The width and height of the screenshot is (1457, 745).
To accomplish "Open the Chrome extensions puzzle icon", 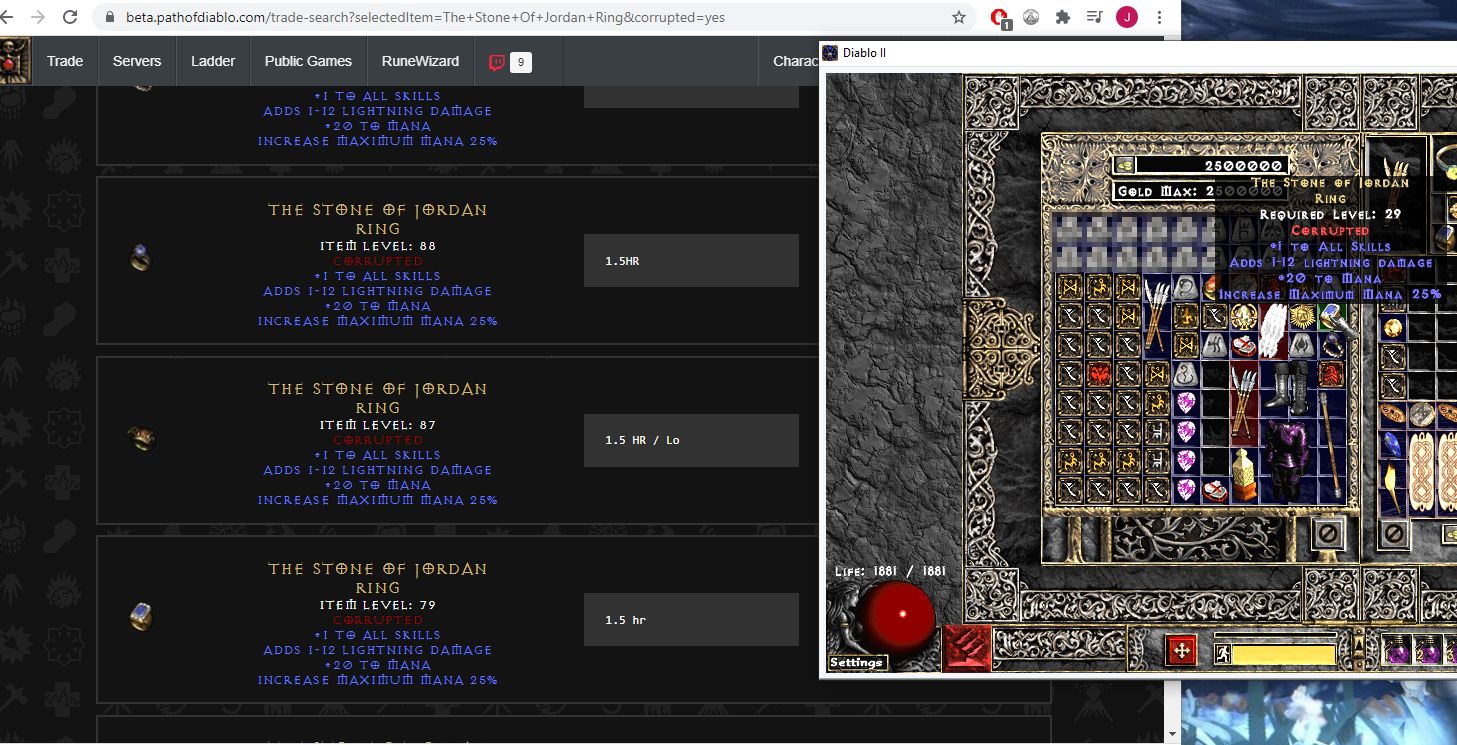I will point(1062,17).
